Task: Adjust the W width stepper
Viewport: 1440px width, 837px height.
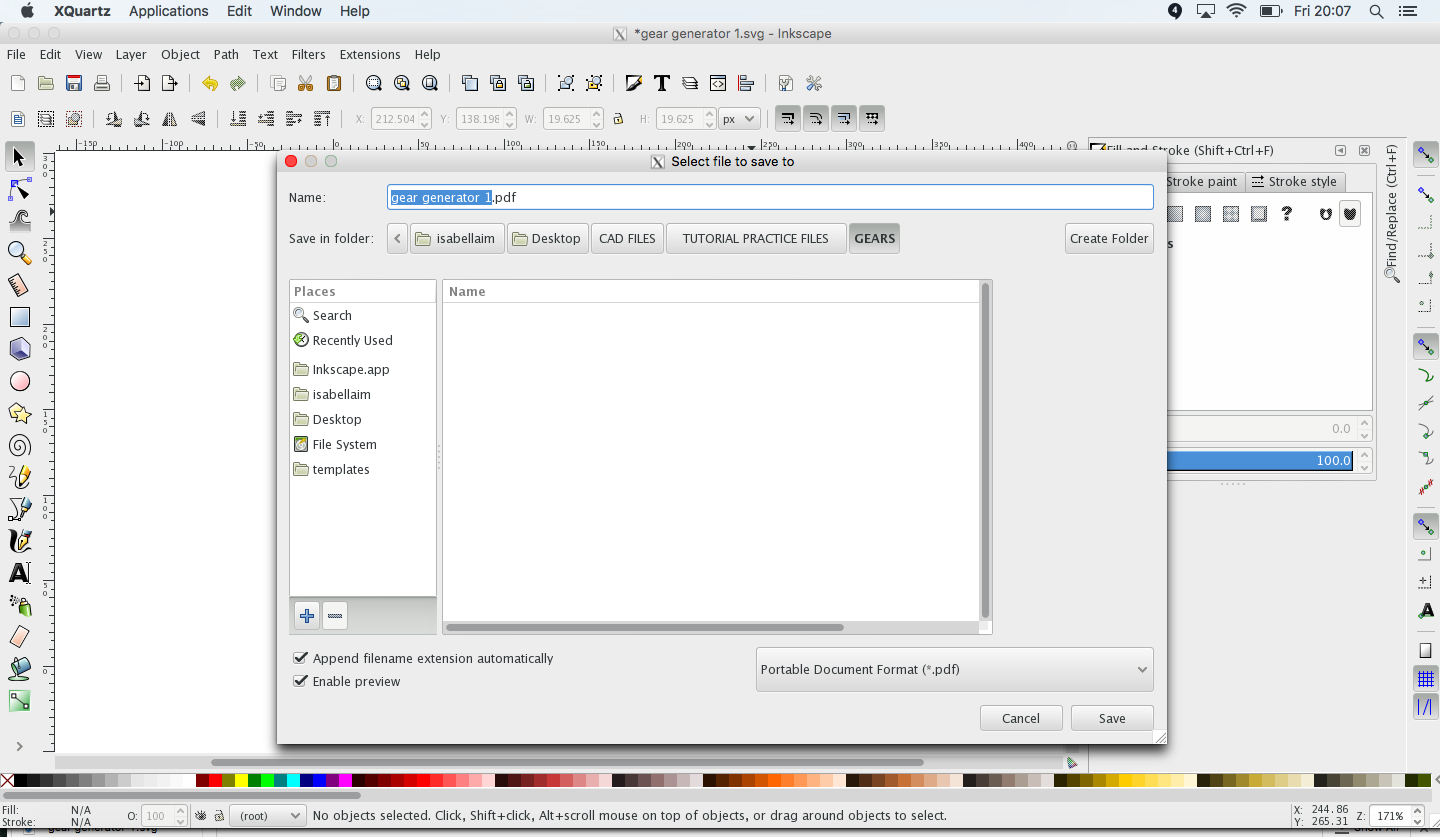Action: coord(596,118)
